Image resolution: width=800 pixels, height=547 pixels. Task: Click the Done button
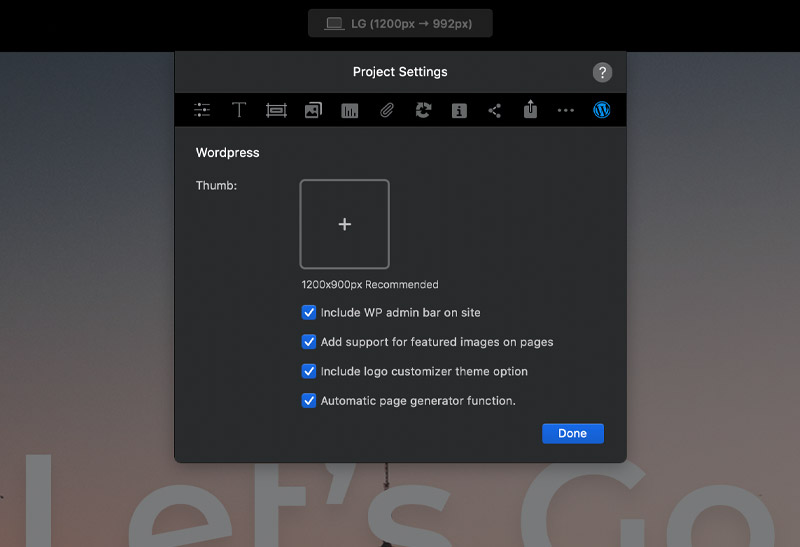tap(573, 433)
